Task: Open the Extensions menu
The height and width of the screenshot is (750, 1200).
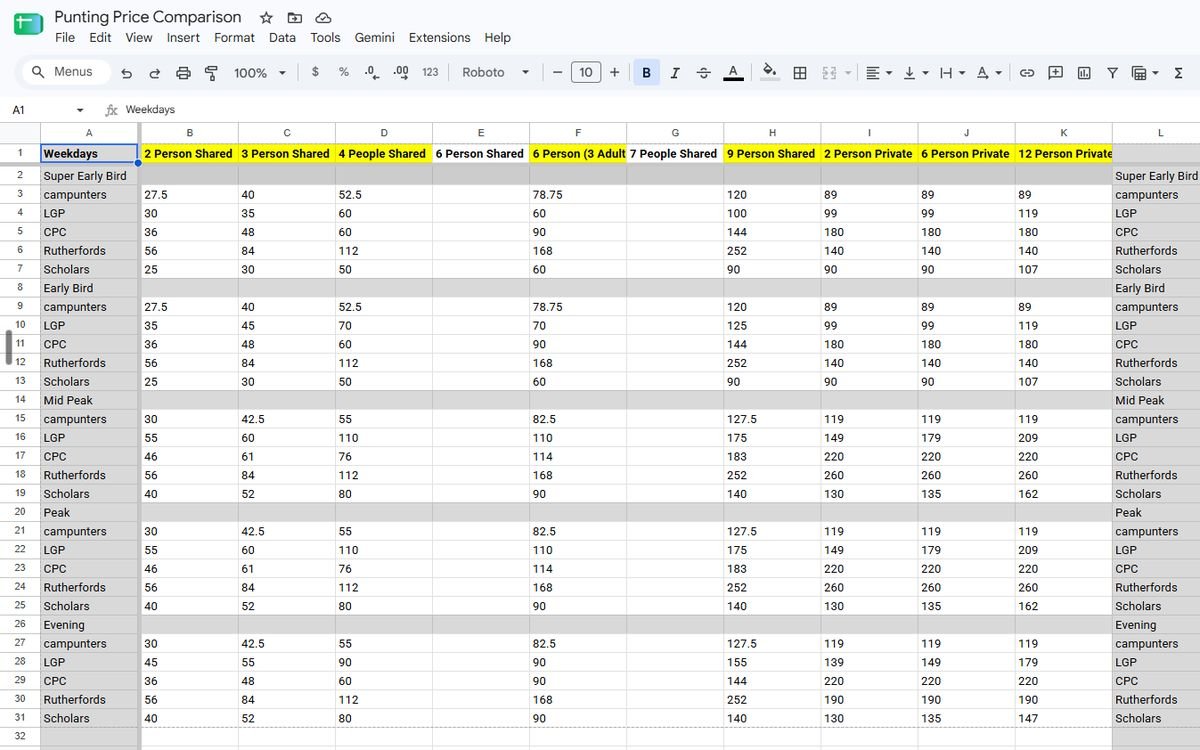Action: tap(439, 38)
